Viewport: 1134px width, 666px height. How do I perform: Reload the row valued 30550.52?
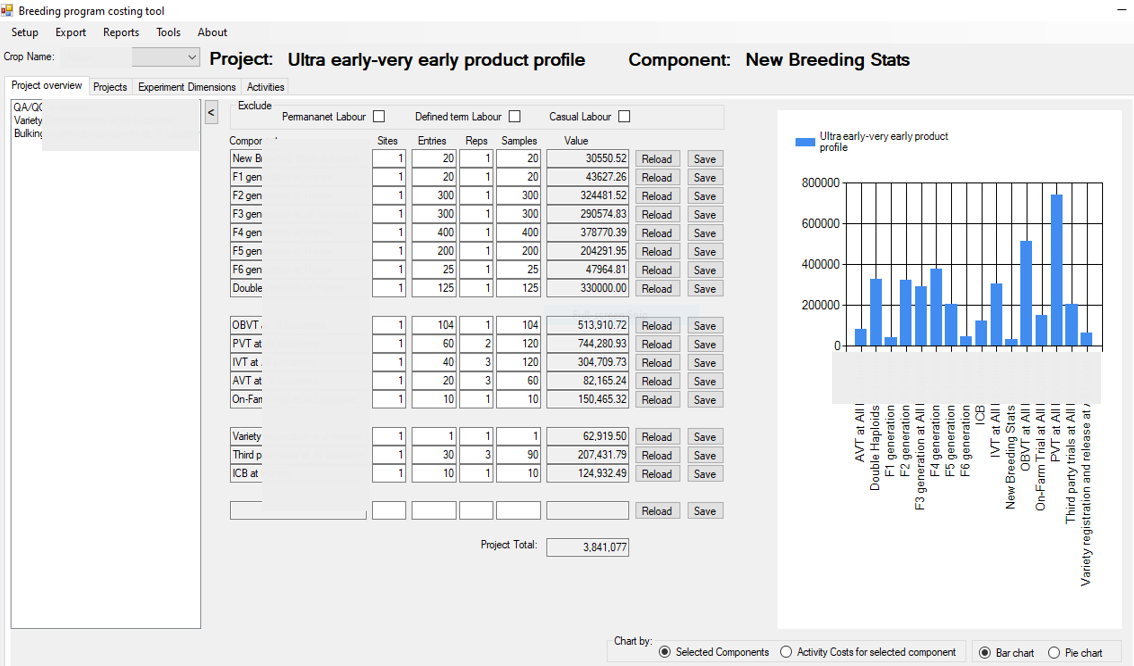pos(657,159)
